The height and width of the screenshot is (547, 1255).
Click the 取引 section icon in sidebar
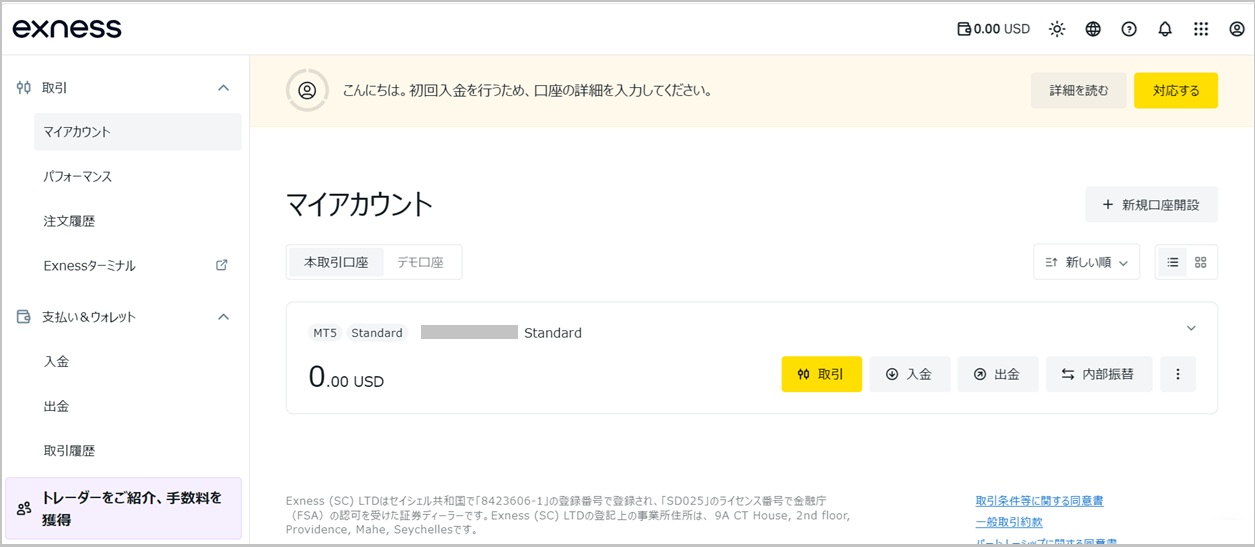[x=24, y=88]
